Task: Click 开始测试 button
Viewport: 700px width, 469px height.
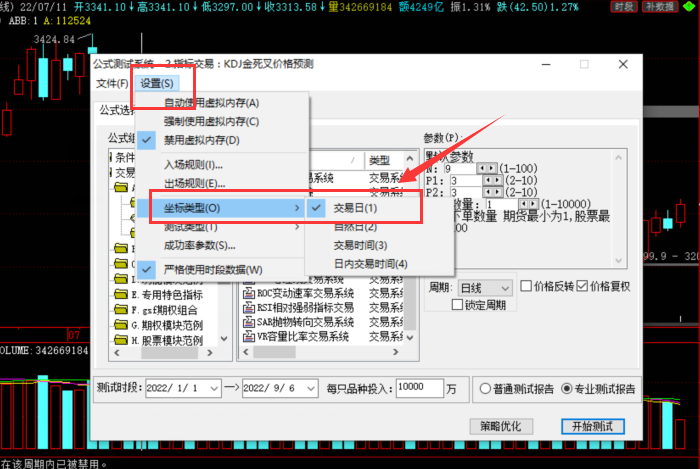Action: pyautogui.click(x=592, y=426)
